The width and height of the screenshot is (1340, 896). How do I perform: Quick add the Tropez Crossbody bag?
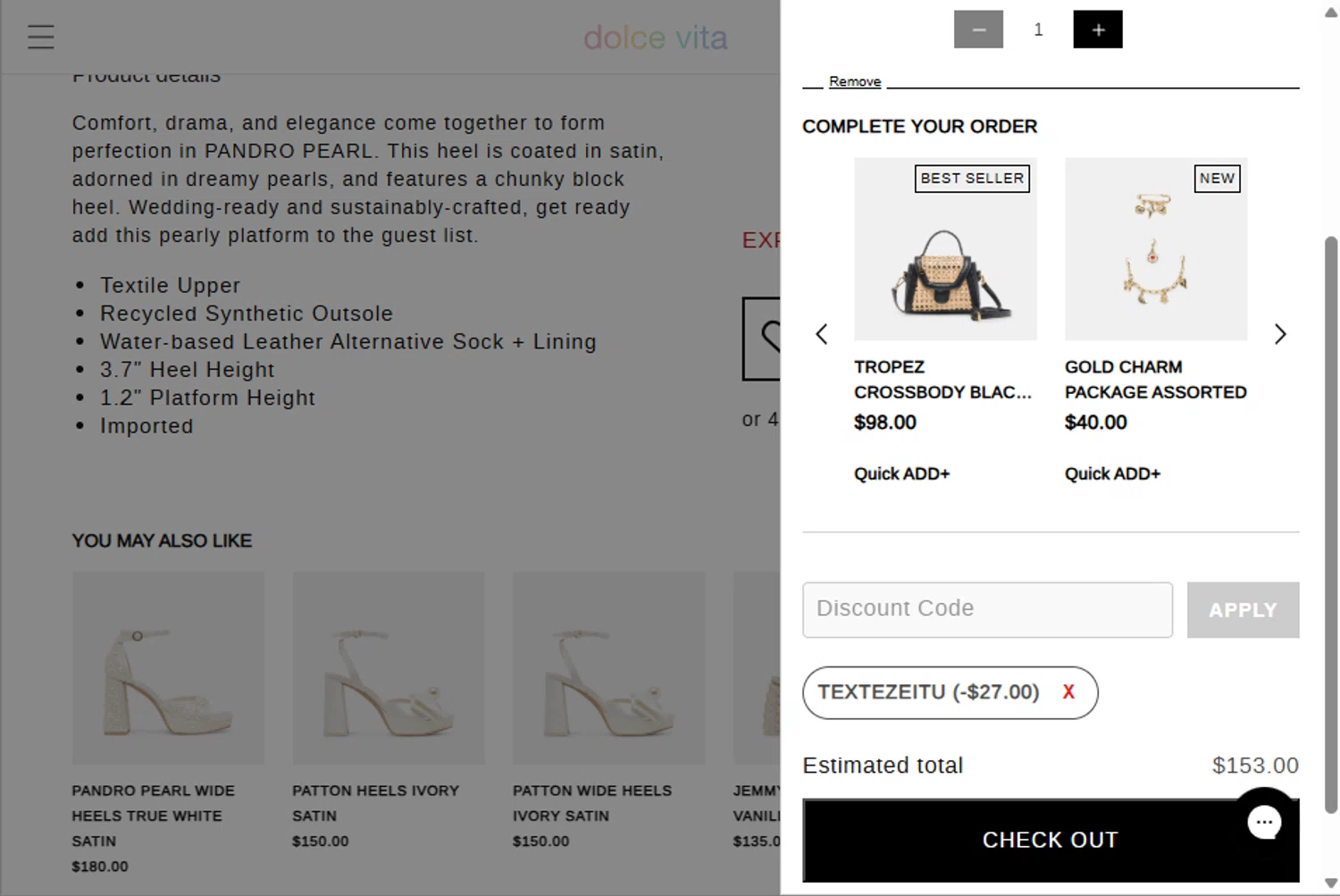pos(901,473)
